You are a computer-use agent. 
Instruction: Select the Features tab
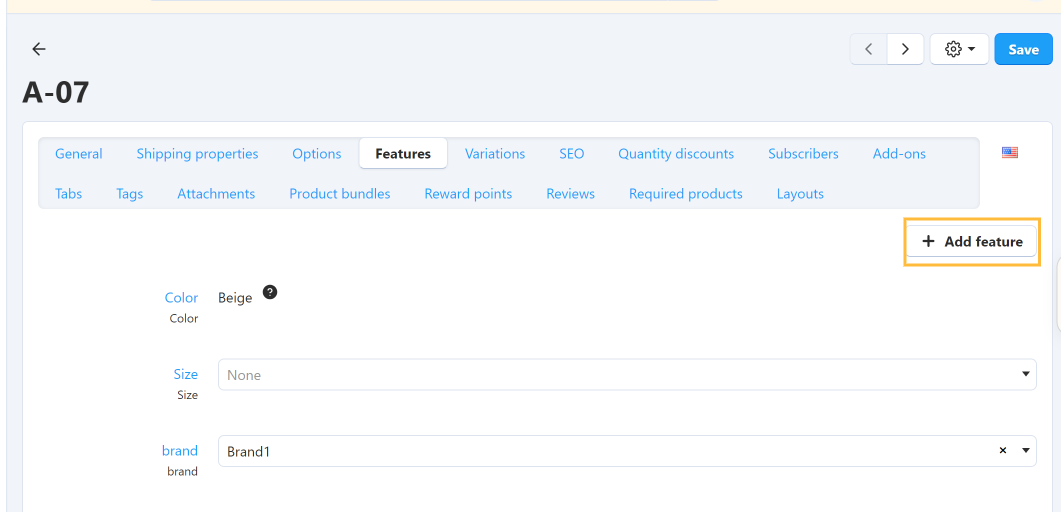[403, 154]
